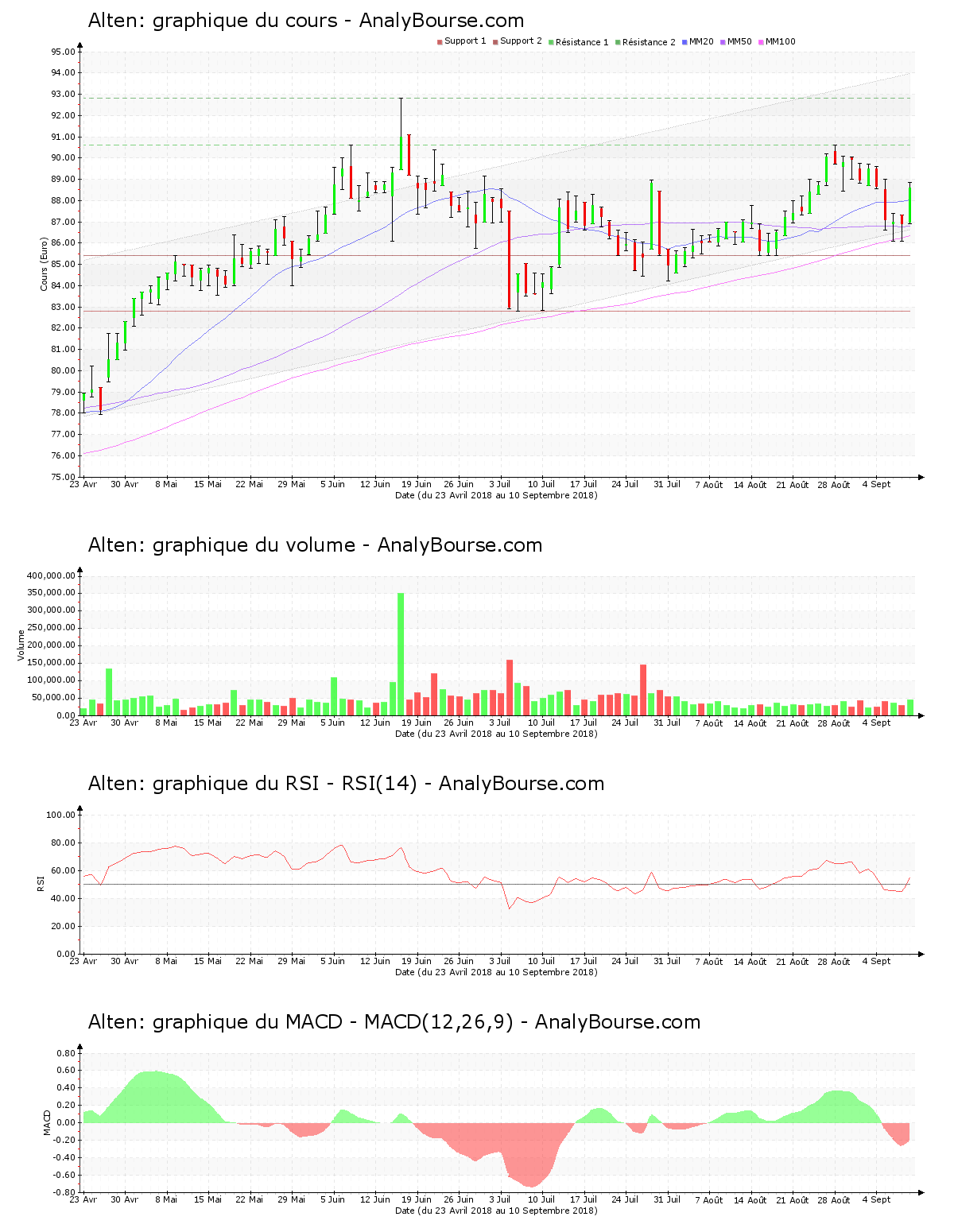Click the tallest green volume bar near 19 Juin
954x1232 pixels.
point(401,654)
